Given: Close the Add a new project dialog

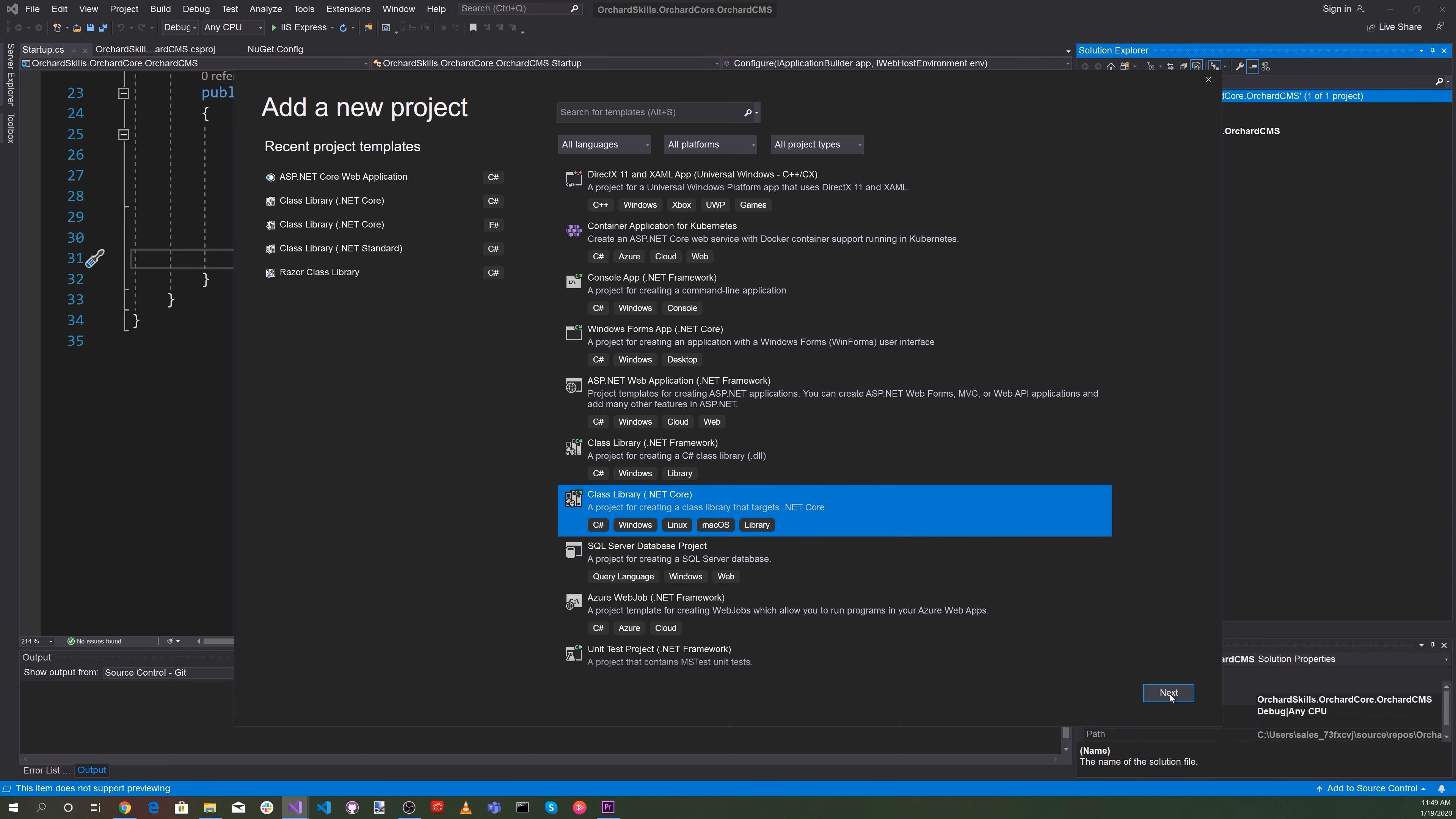Looking at the screenshot, I should (x=1208, y=80).
